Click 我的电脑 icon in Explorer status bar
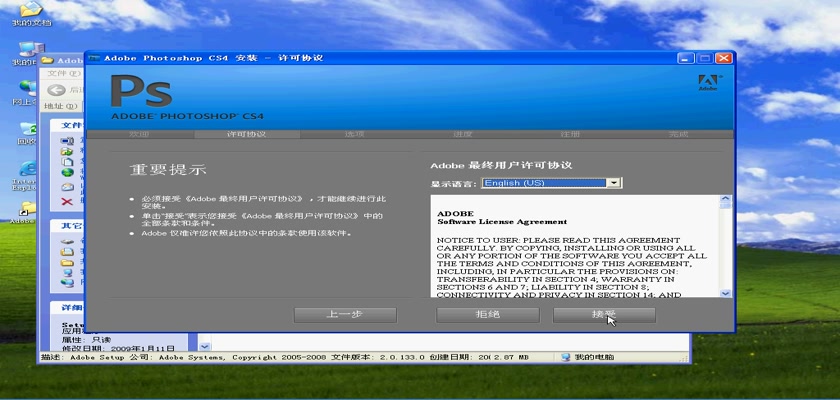The width and height of the screenshot is (840, 400). (566, 357)
